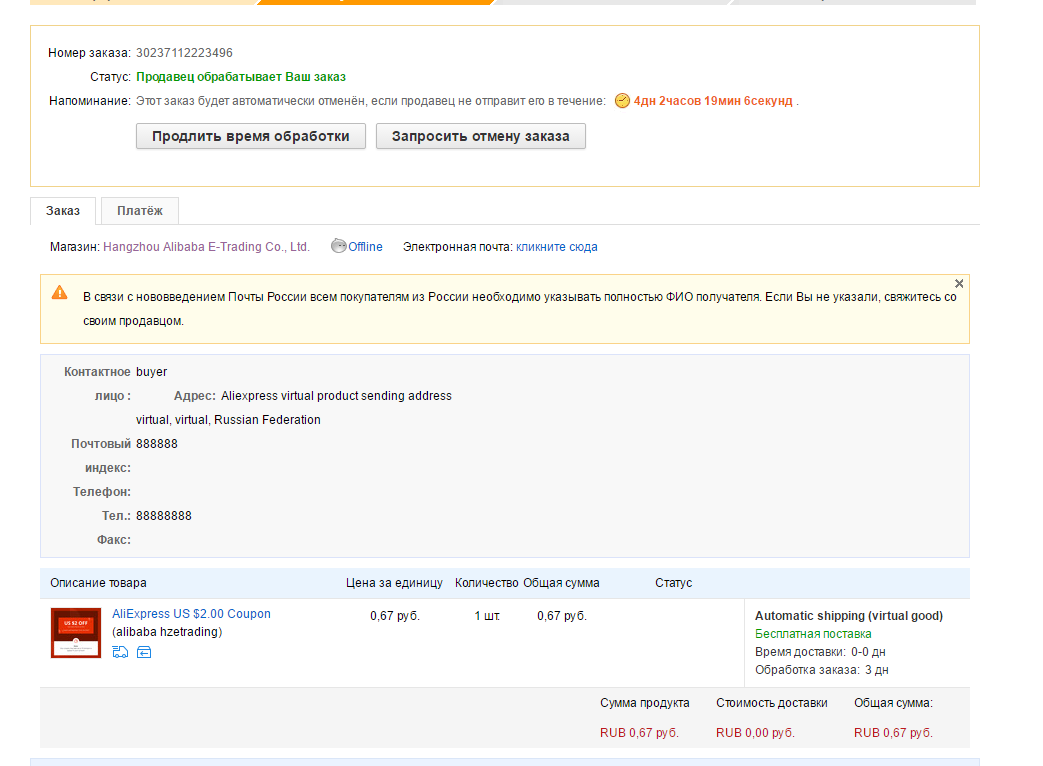Viewport: 1043px width, 766px height.
Task: Click Automatic shipping (virtual good) text
Action: (849, 616)
